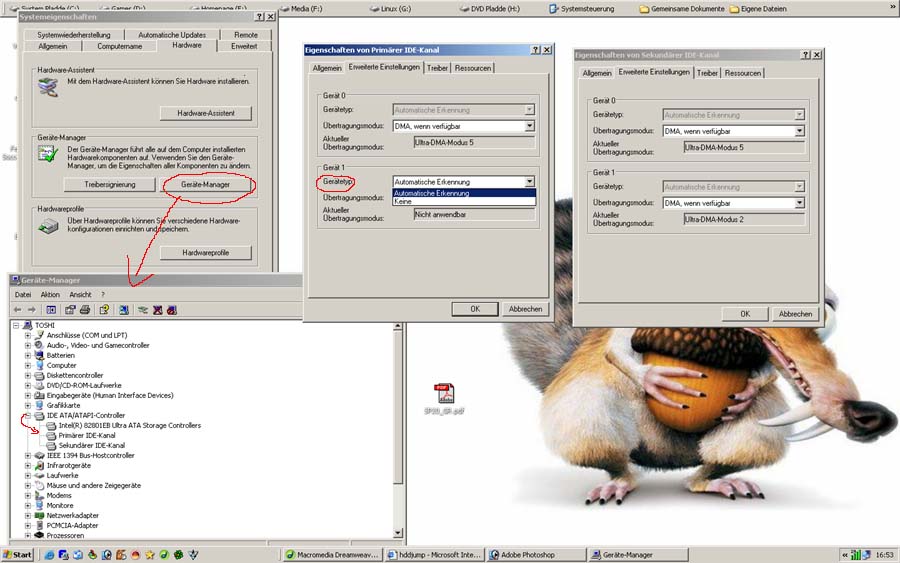The height and width of the screenshot is (563, 900).
Task: Switch to Ressourcen tab in Sekundärer IDE-Kanal dialog
Action: point(742,73)
